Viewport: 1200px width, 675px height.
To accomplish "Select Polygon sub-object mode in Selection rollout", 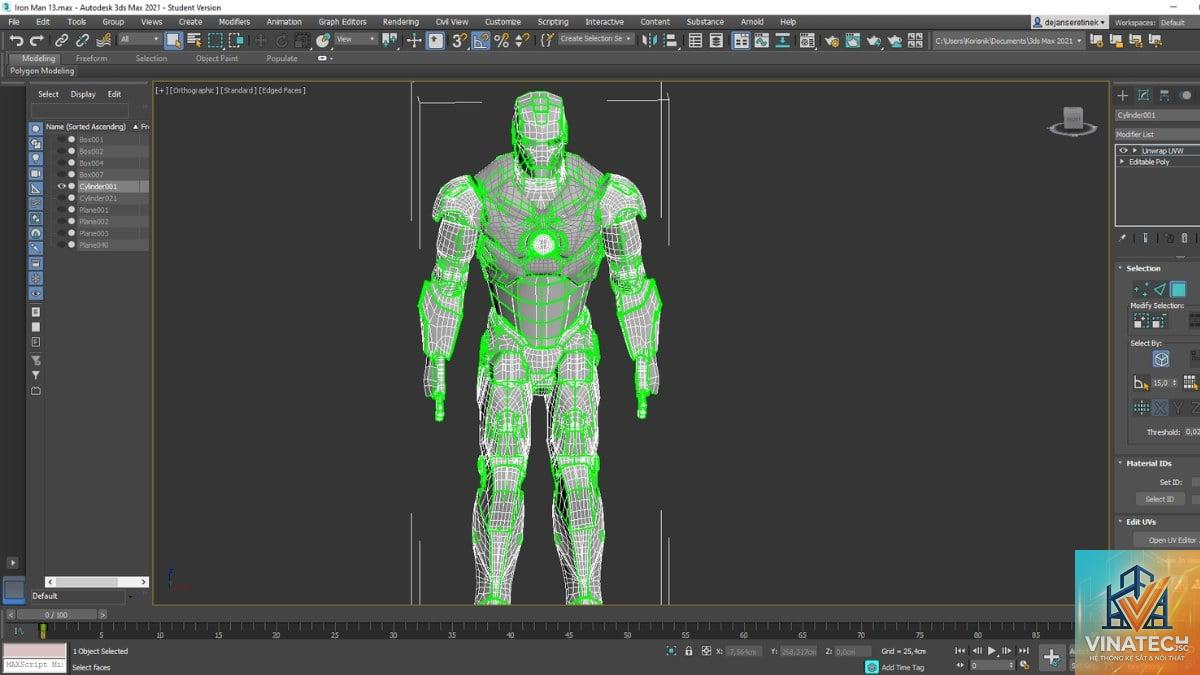I will tap(1178, 290).
